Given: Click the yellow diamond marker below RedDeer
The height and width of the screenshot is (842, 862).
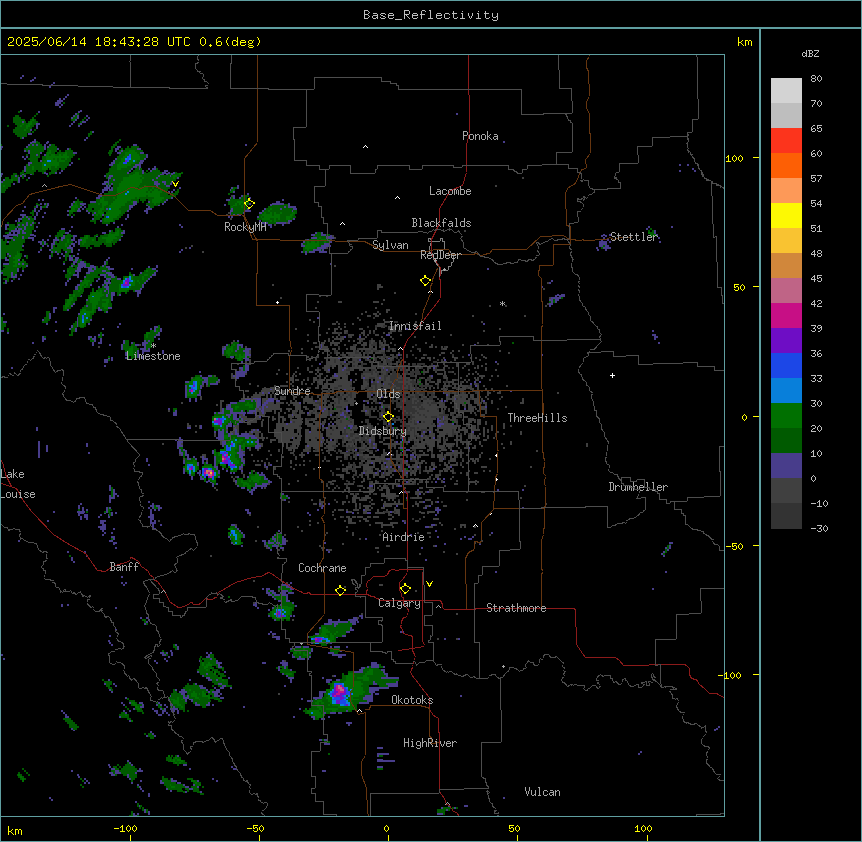Looking at the screenshot, I should point(425,281).
